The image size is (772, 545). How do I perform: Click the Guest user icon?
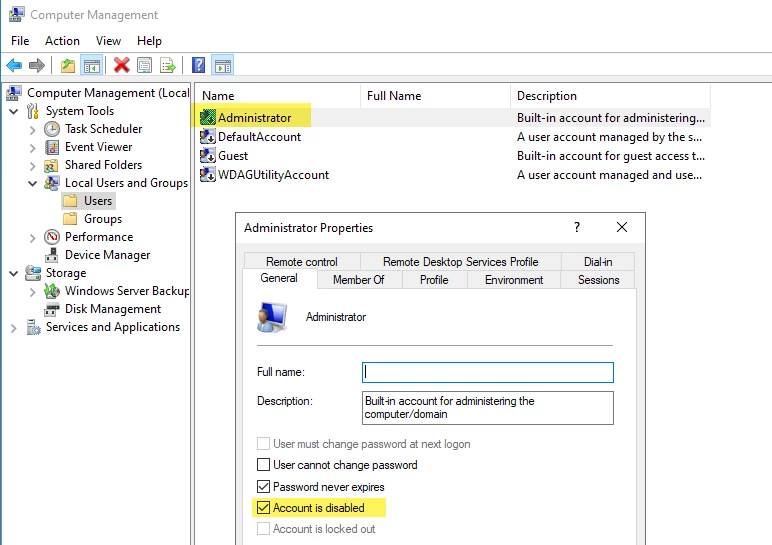tap(207, 155)
